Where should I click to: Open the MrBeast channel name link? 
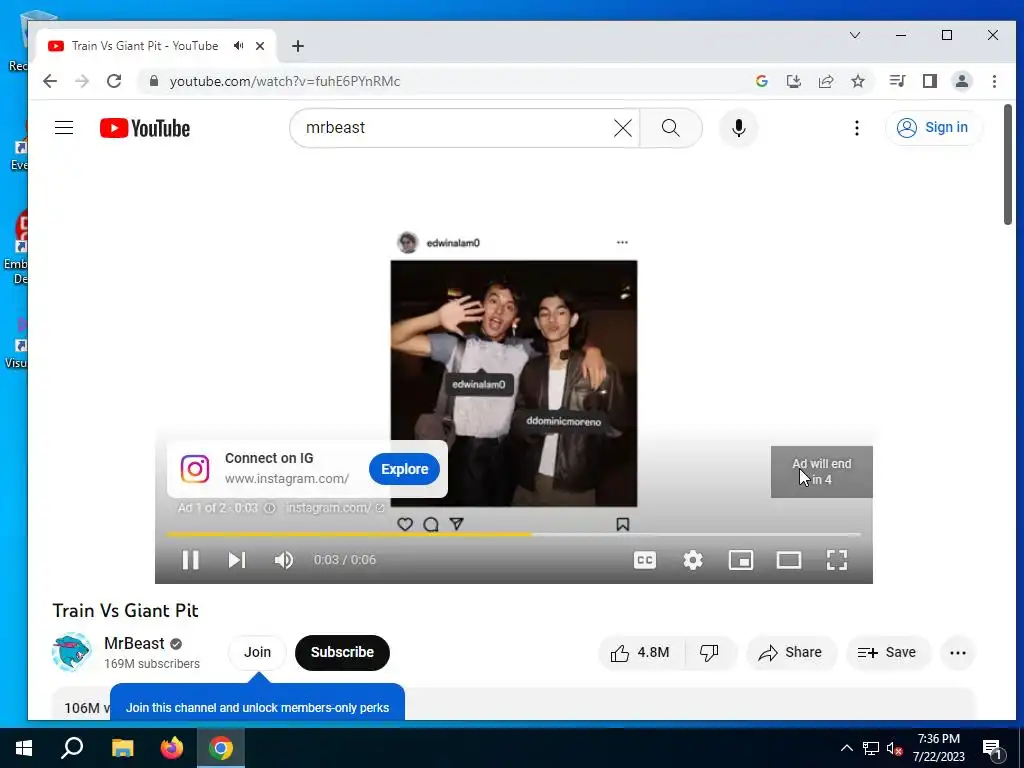coord(134,643)
